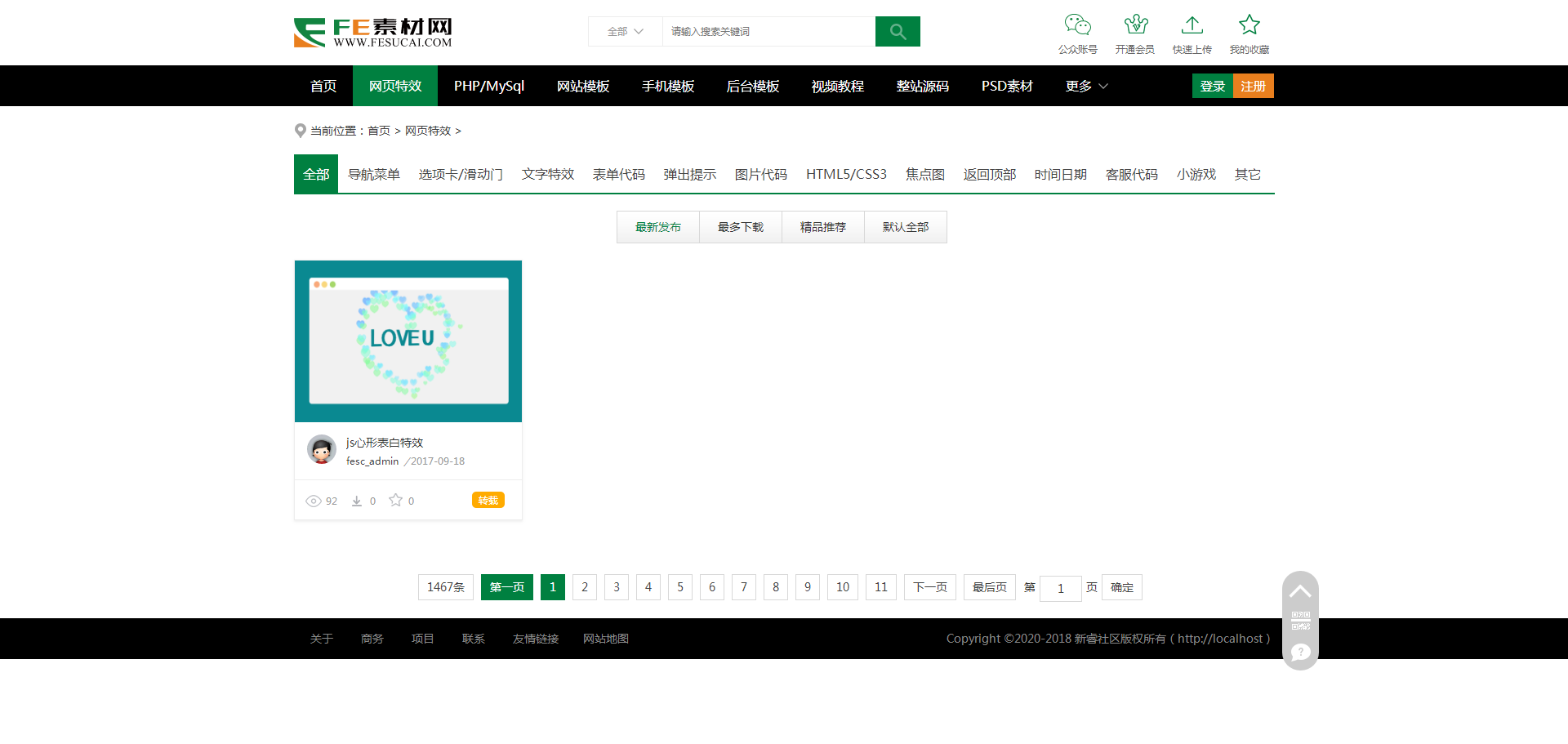This screenshot has height=744, width=1568.
Task: Click the green 登录 button
Action: click(x=1213, y=86)
